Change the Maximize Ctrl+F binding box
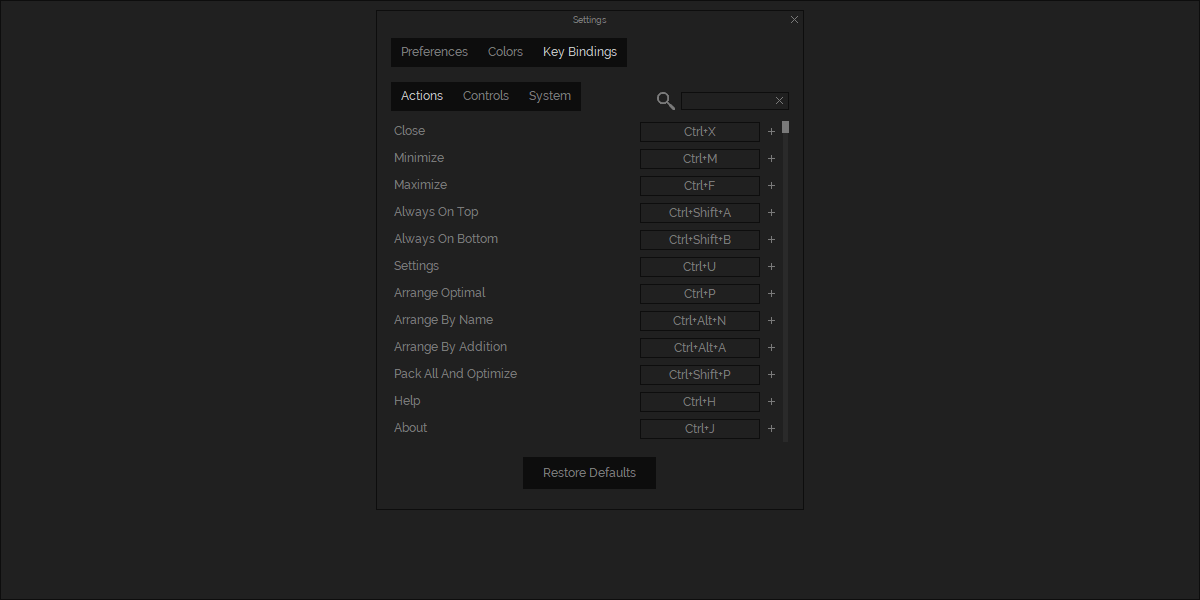This screenshot has height=600, width=1200. pos(699,186)
